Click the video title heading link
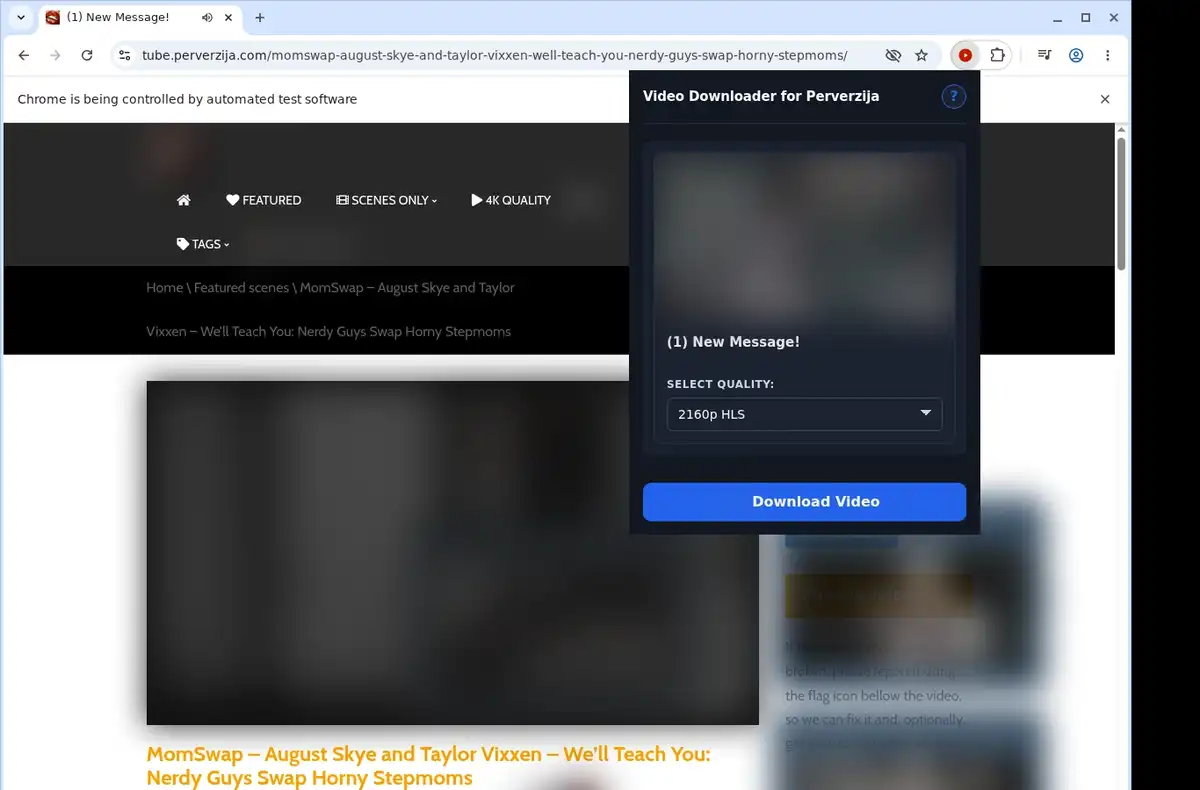This screenshot has width=1200, height=790. tap(428, 766)
